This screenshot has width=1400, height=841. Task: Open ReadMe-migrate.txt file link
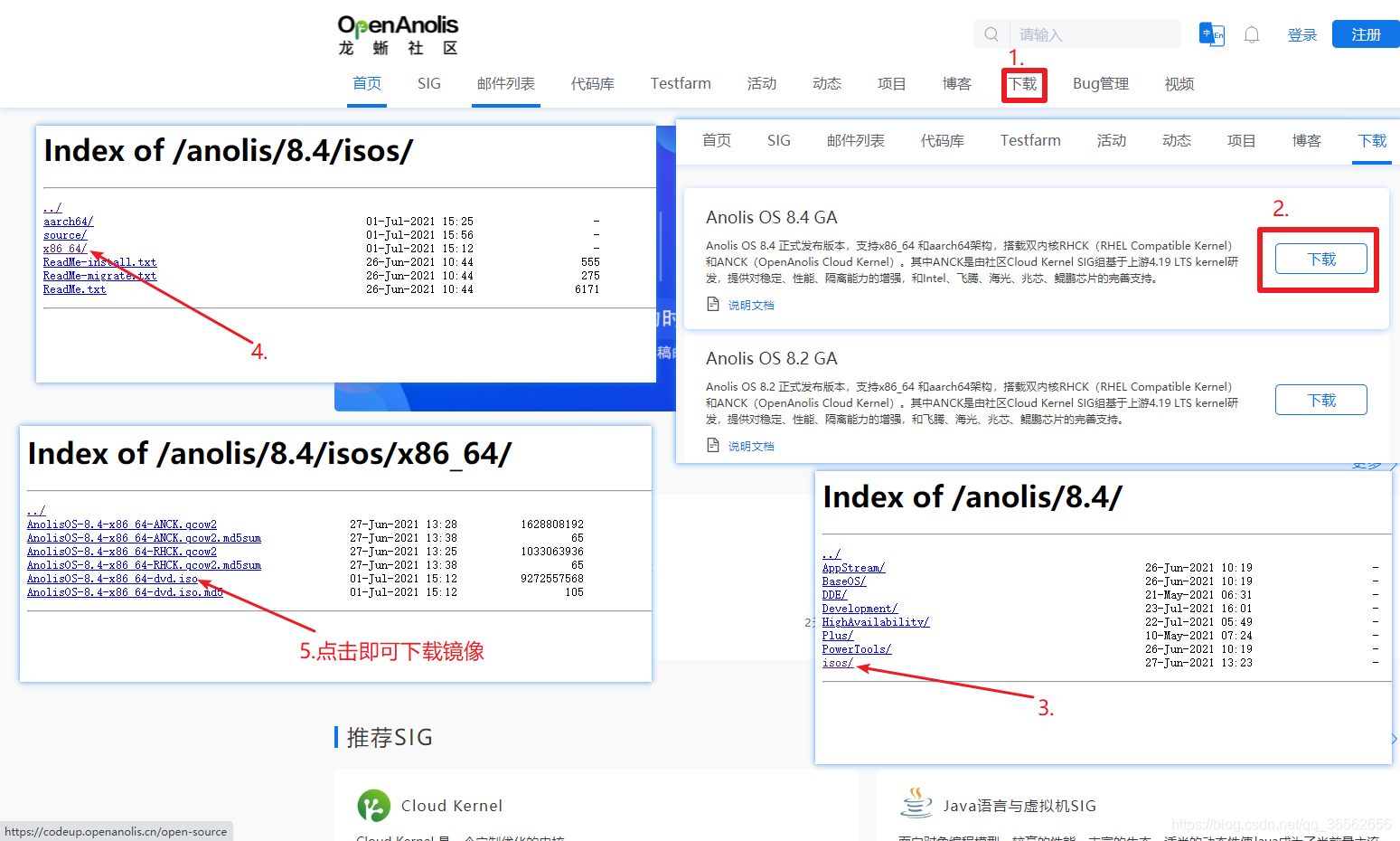[x=99, y=276]
